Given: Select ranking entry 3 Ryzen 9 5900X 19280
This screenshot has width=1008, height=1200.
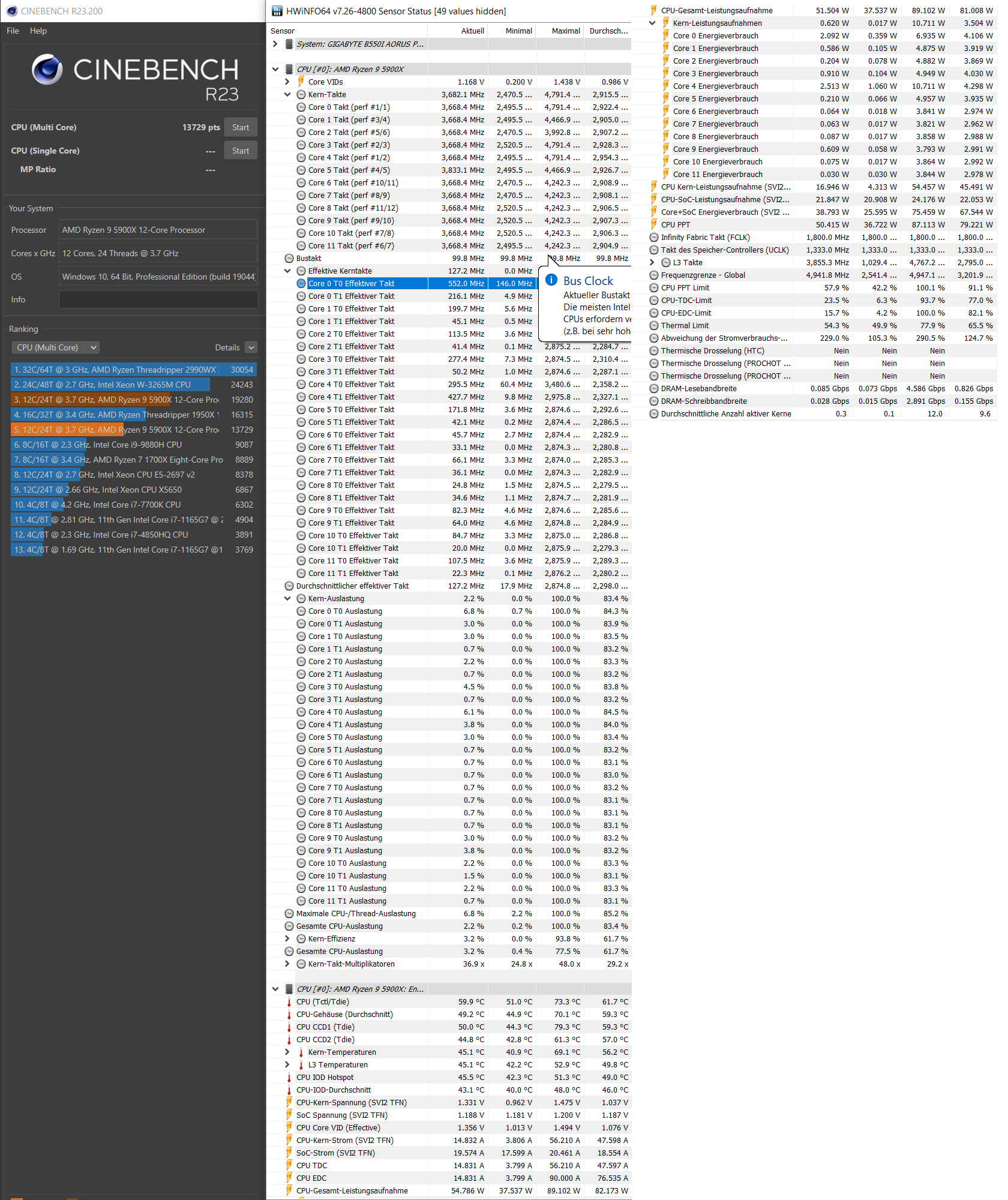Looking at the screenshot, I should tap(134, 400).
